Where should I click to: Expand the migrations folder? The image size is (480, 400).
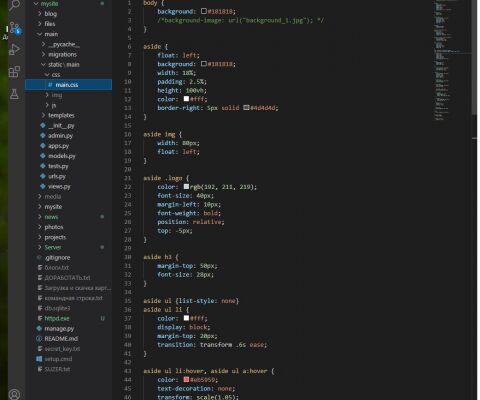(43, 54)
